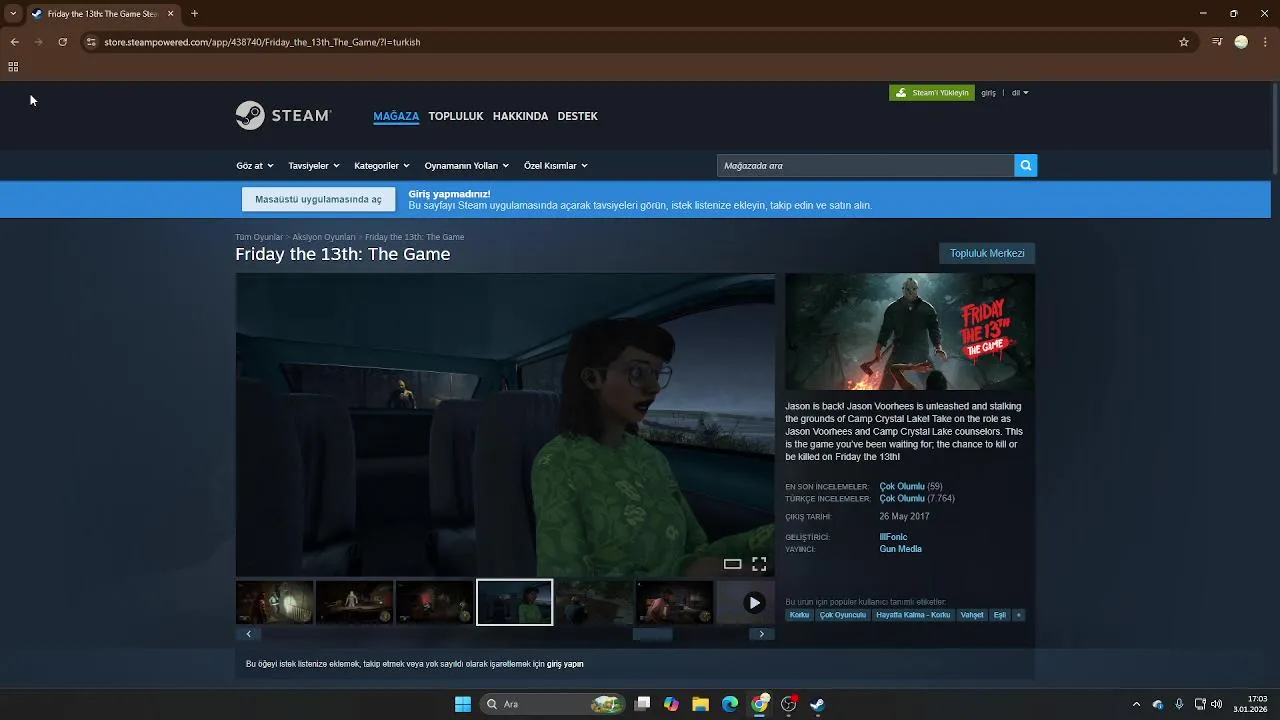
Task: Play the video thumbnail with play icon
Action: 754,602
